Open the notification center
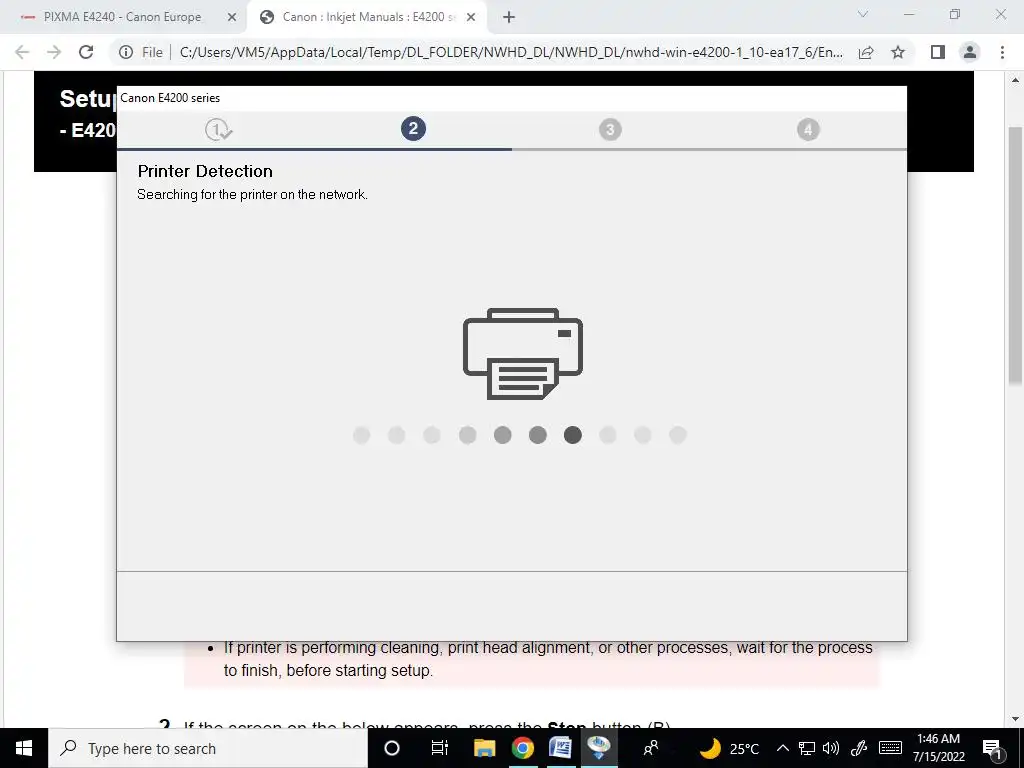1024x768 pixels. [x=993, y=748]
